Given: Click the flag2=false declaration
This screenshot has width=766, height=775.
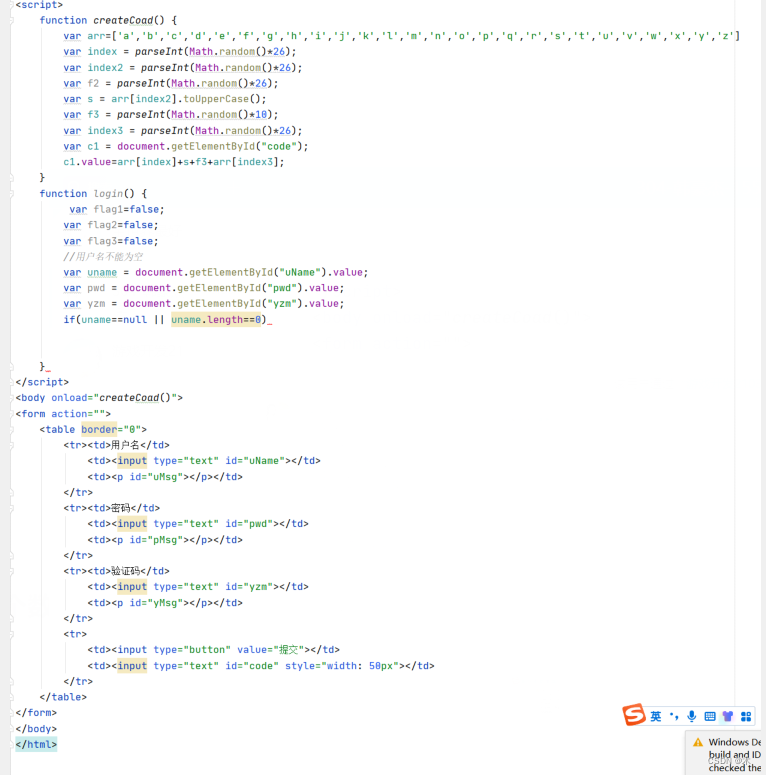Looking at the screenshot, I should (x=111, y=225).
